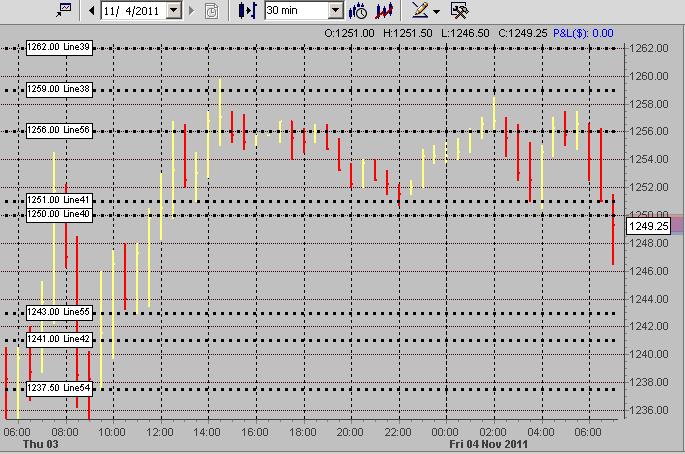Select the pencil drawing tool icon
The width and height of the screenshot is (685, 454).
(x=420, y=10)
